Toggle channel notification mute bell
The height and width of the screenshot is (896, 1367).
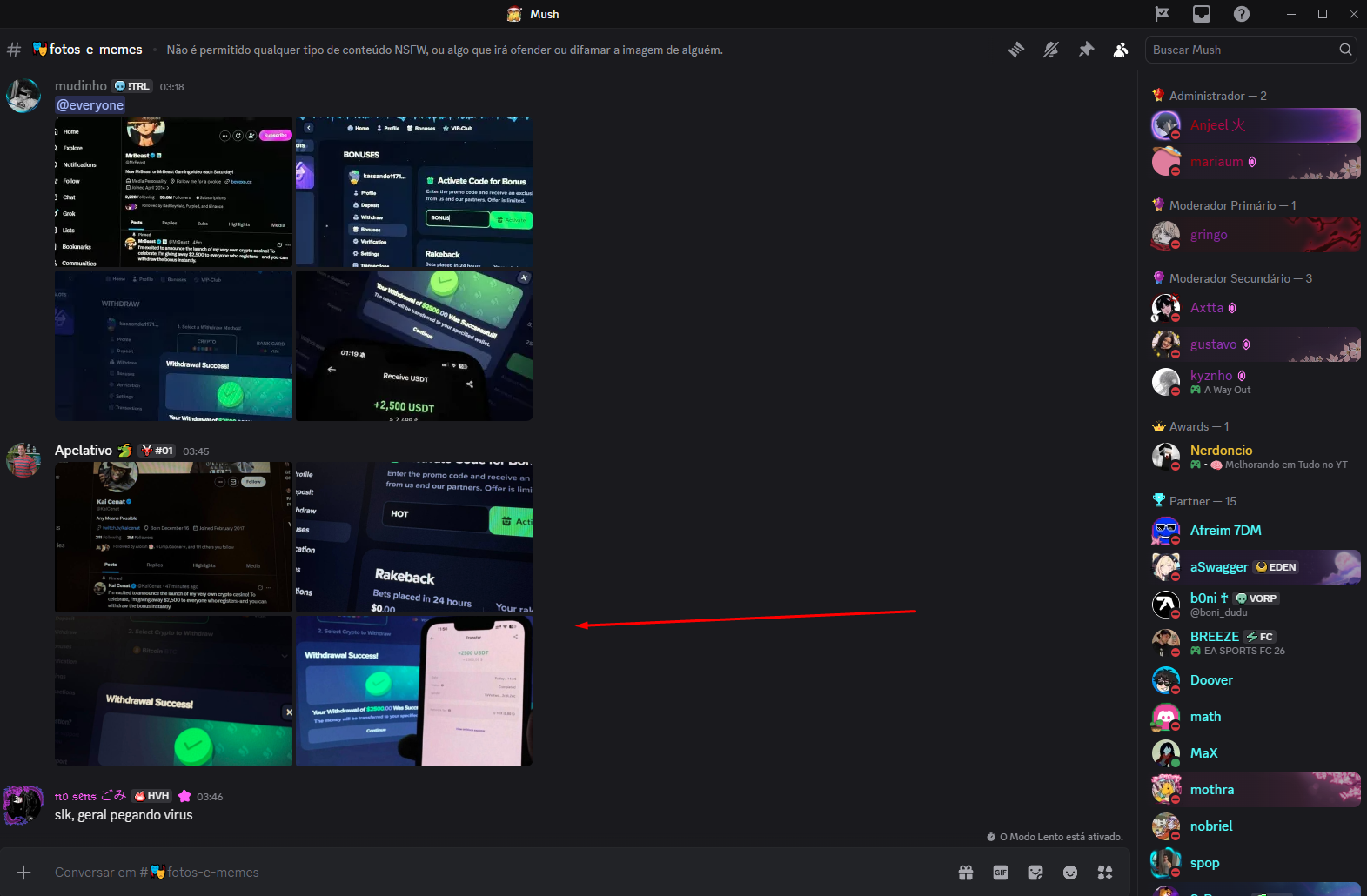point(1051,50)
